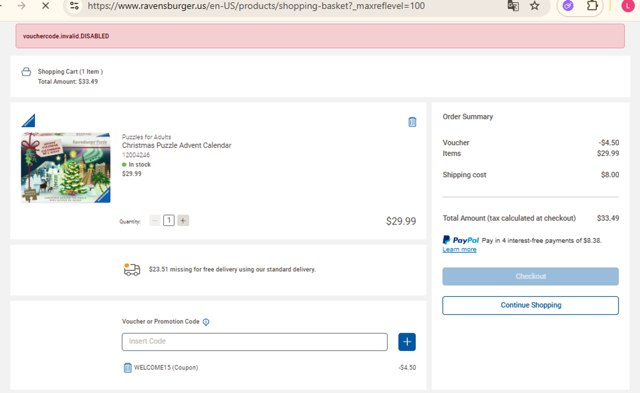
Task: Decrease quantity with the minus button
Action: pyautogui.click(x=155, y=221)
